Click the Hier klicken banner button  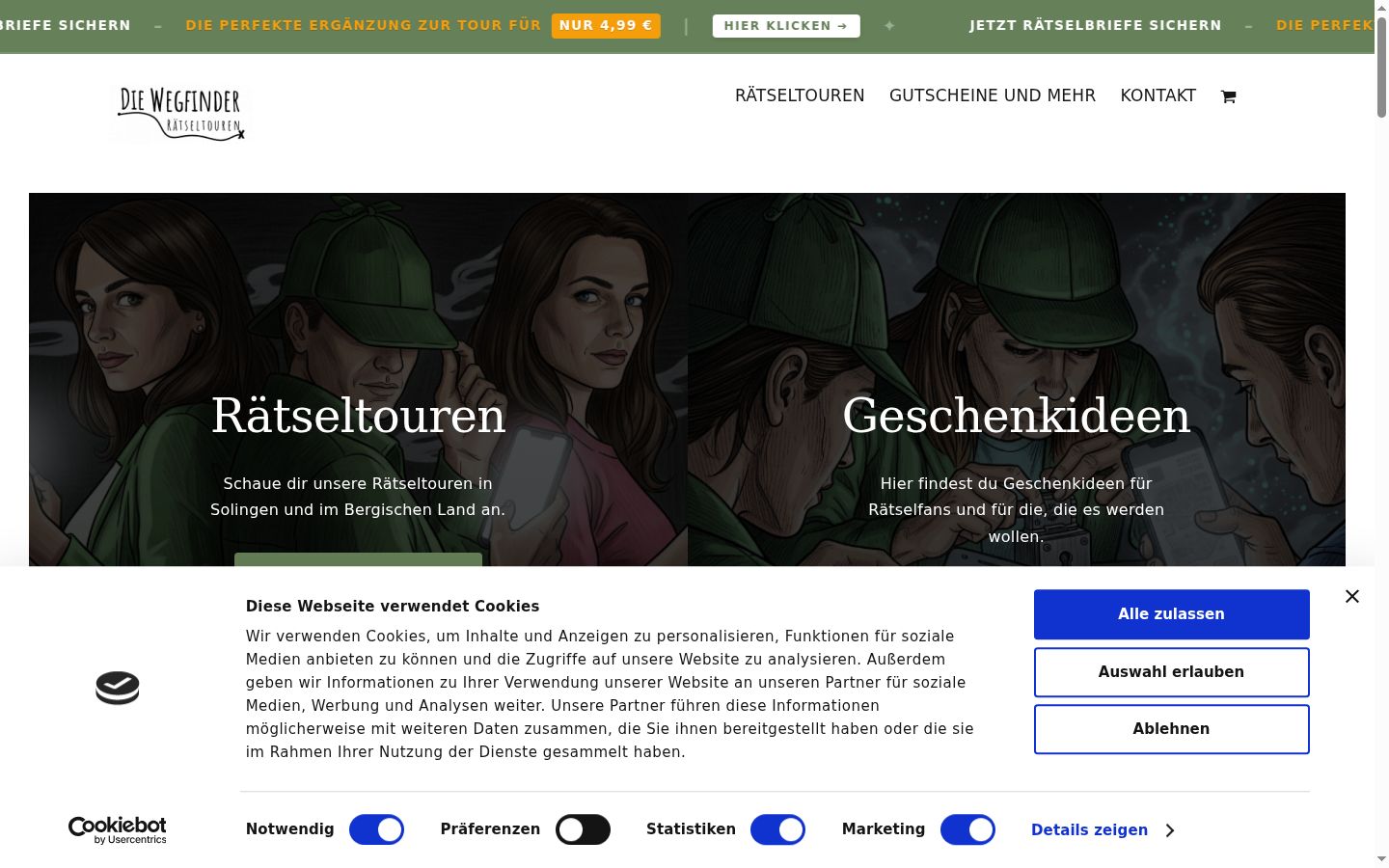tap(786, 26)
